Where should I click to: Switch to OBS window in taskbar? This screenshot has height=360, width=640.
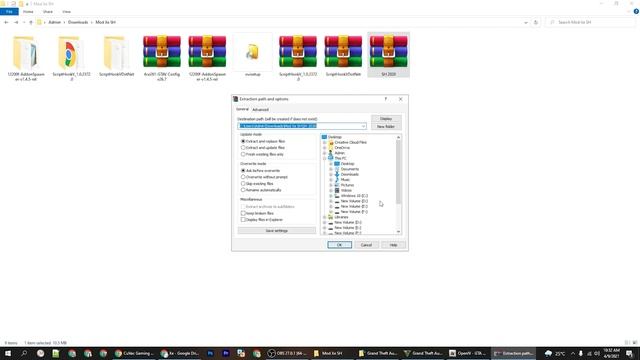287,353
